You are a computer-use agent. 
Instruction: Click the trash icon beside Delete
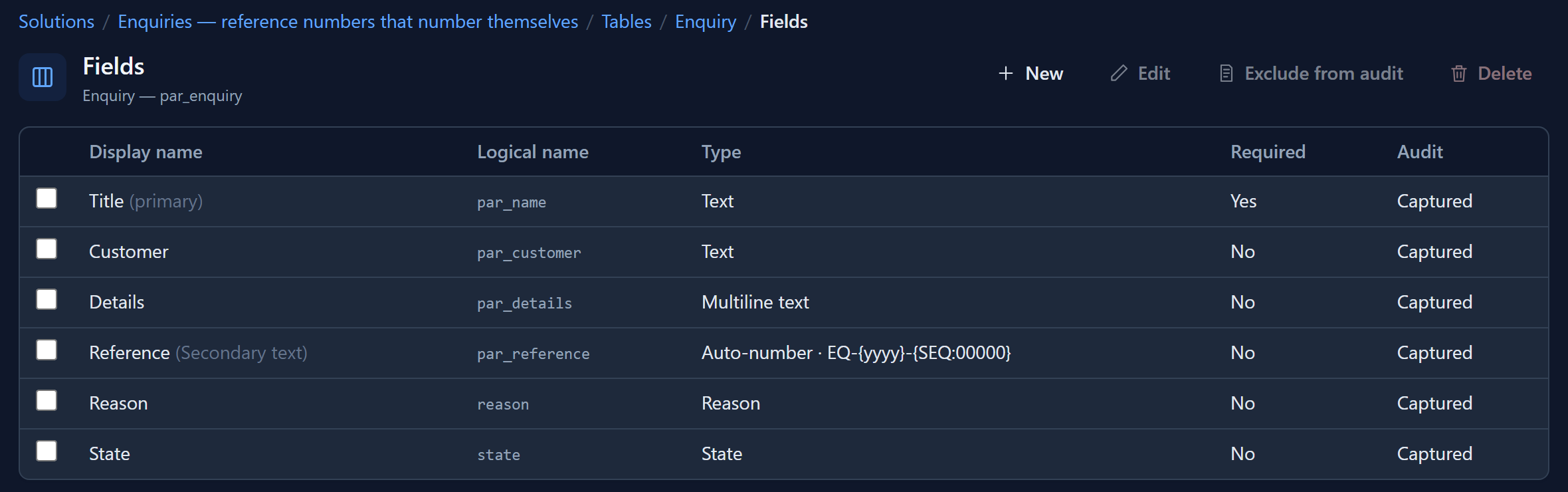(1459, 73)
